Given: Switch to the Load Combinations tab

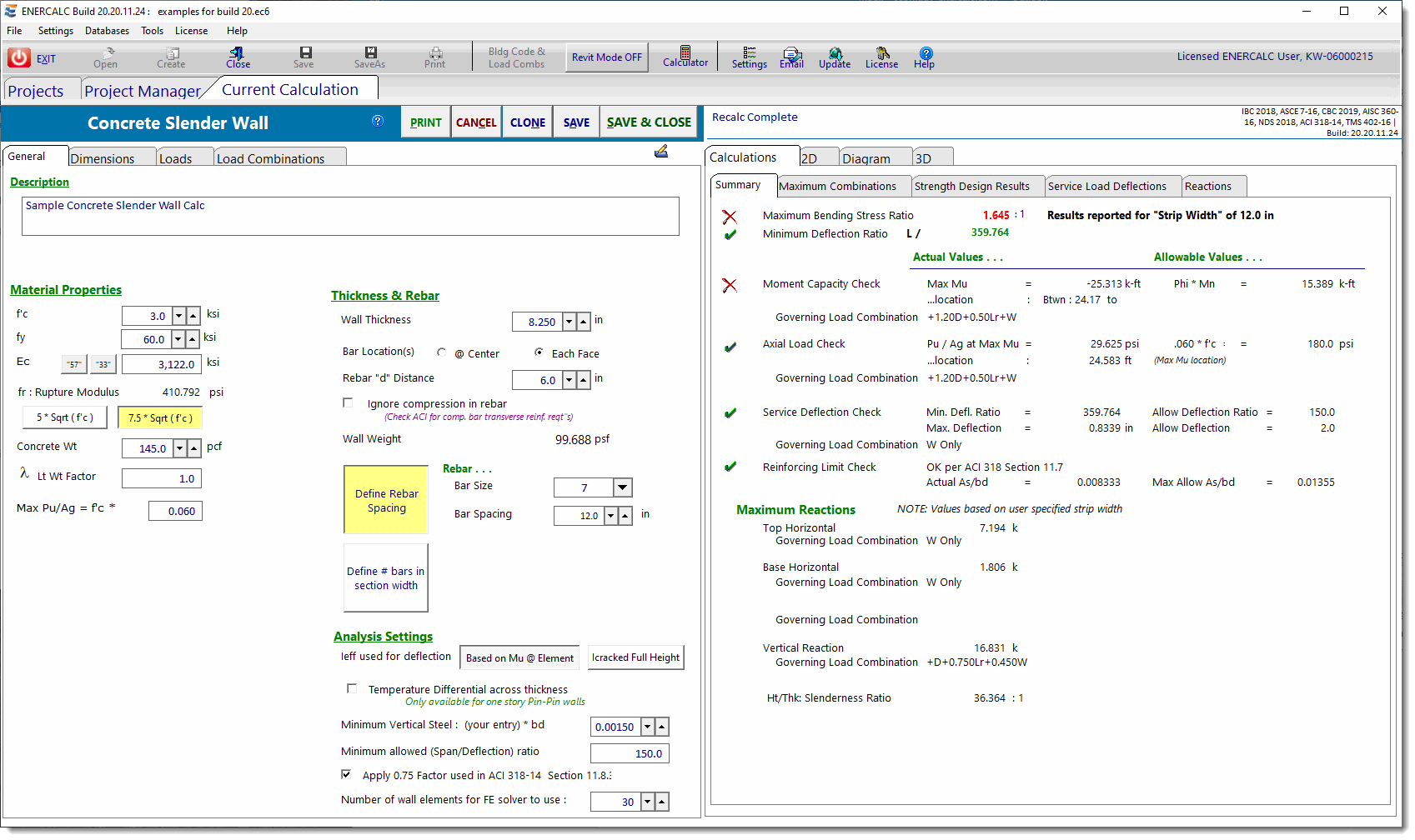Looking at the screenshot, I should pyautogui.click(x=270, y=158).
